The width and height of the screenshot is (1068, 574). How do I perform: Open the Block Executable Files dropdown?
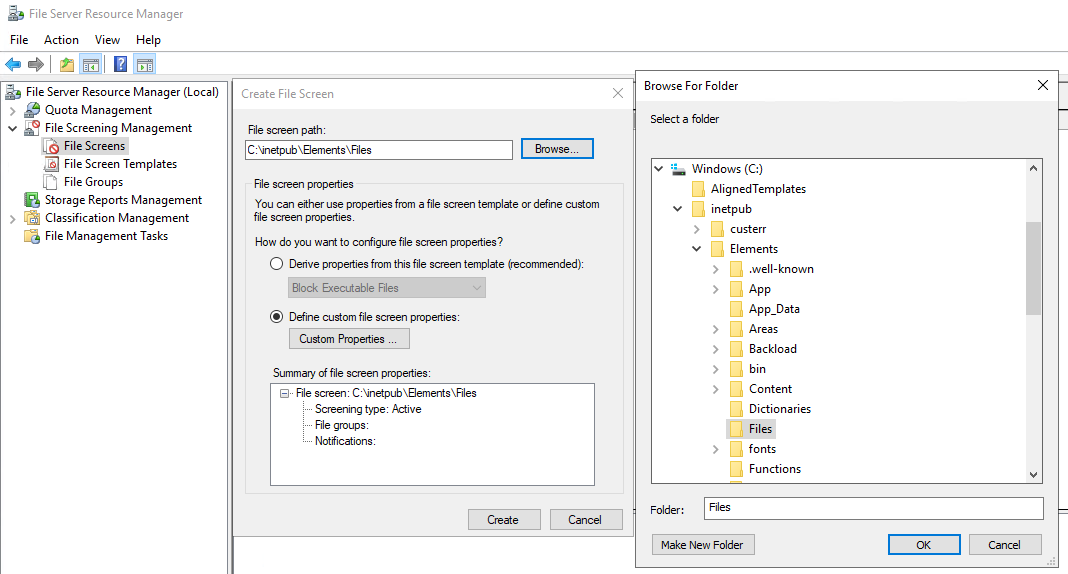click(x=387, y=287)
